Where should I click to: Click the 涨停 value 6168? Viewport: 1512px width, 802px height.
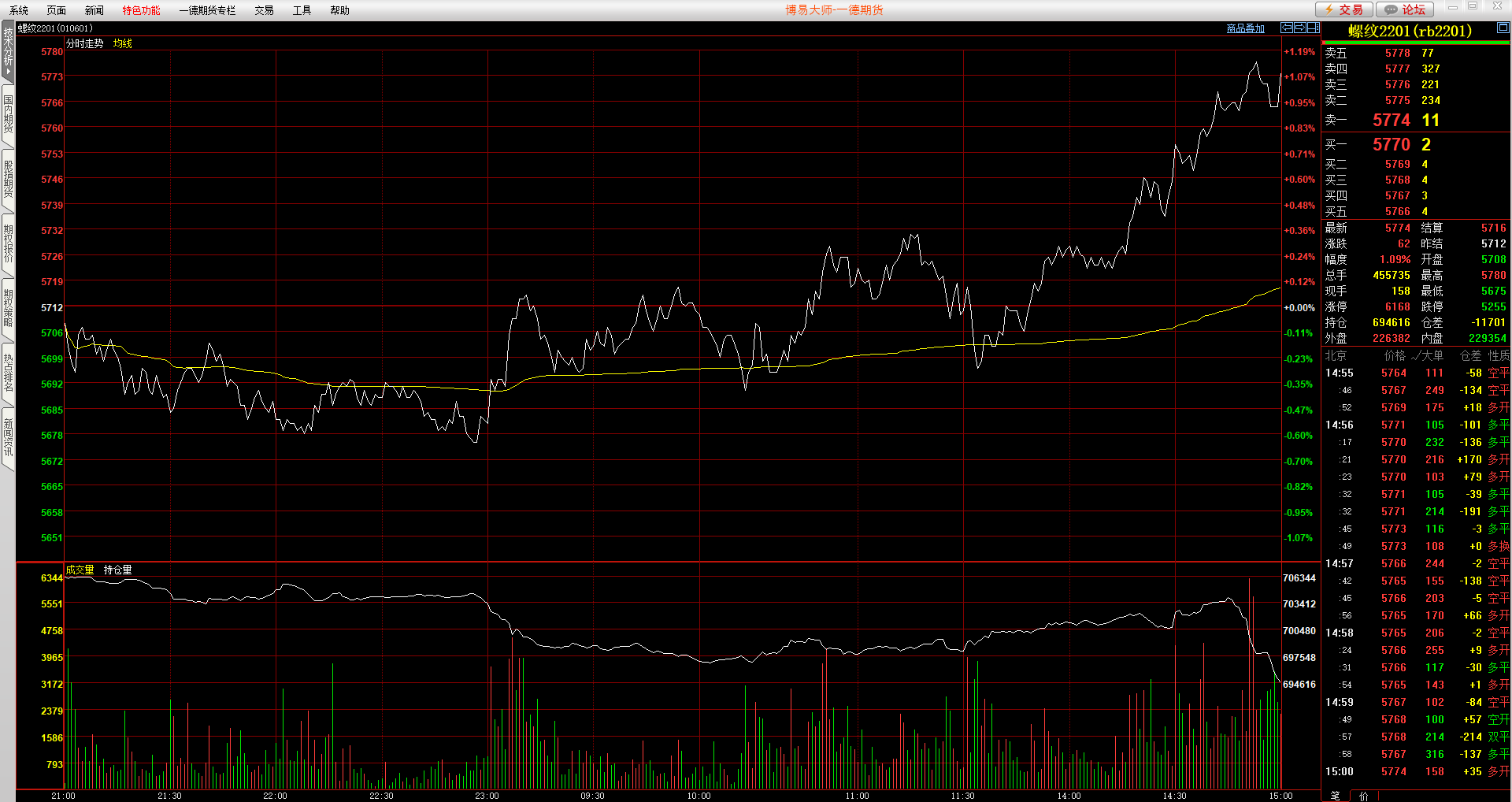coord(1398,306)
